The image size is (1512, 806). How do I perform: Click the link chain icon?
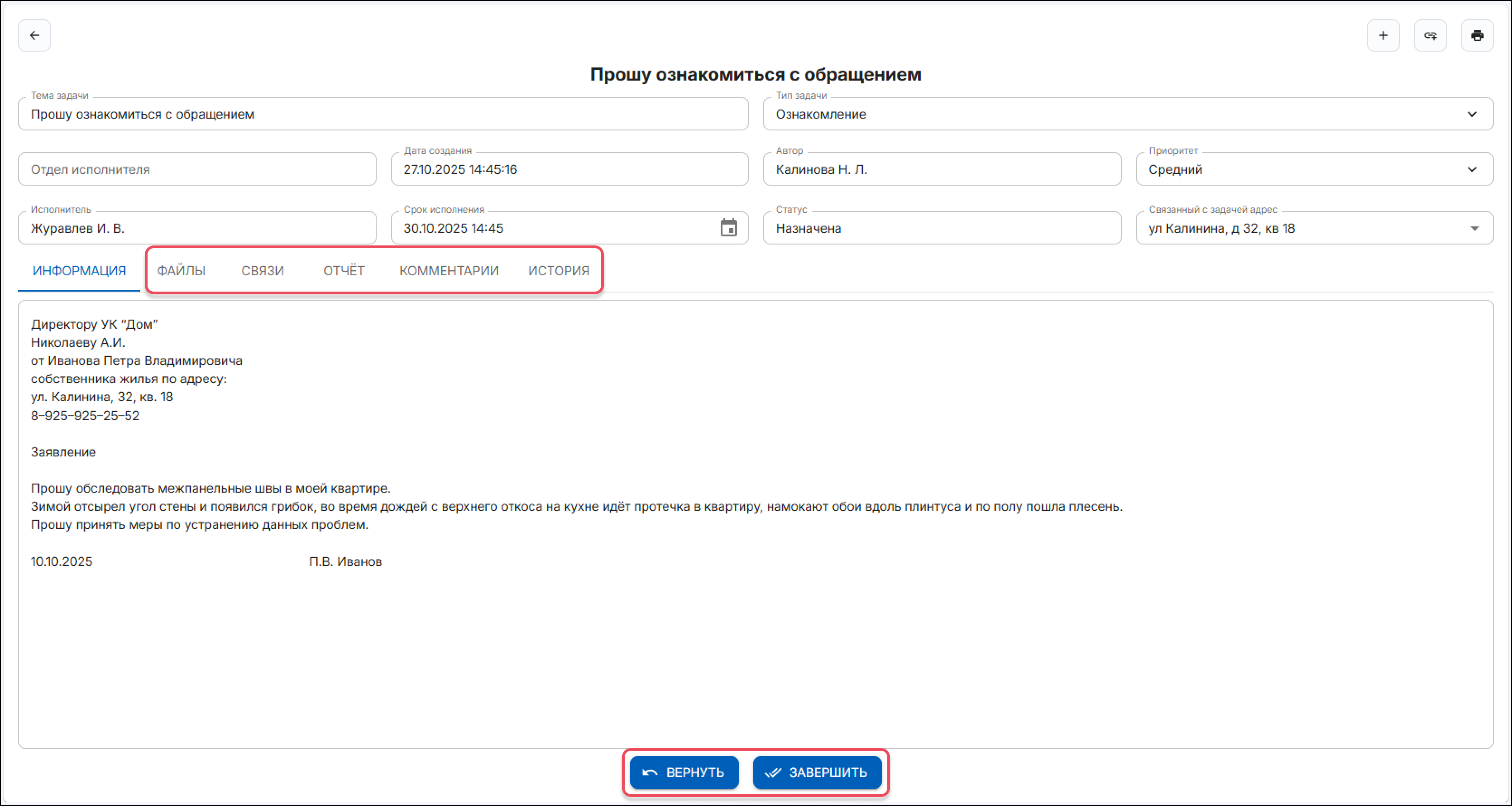click(1430, 35)
